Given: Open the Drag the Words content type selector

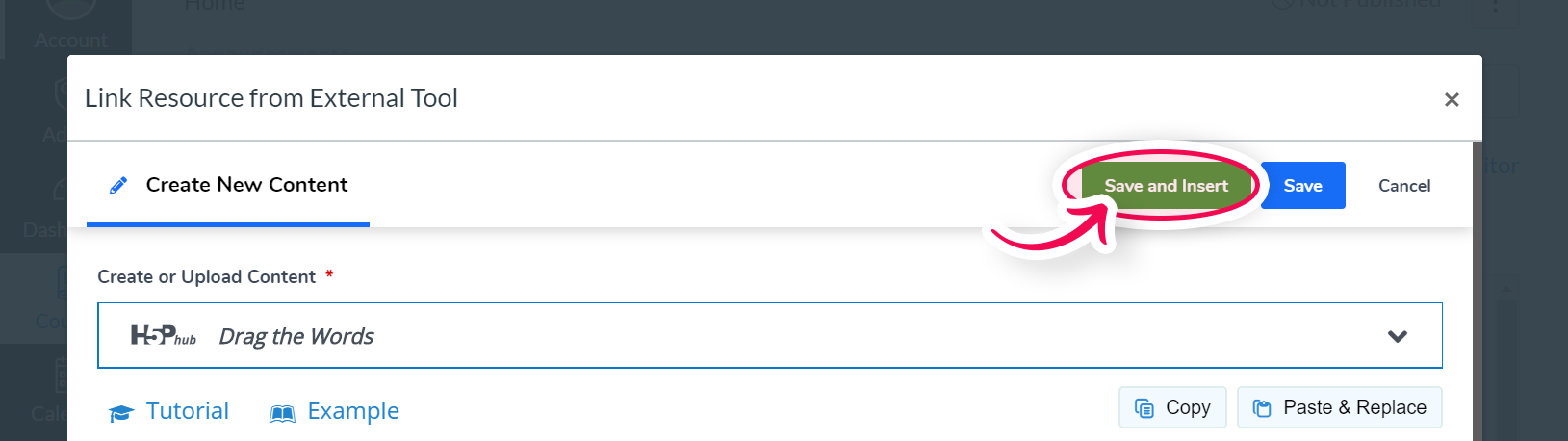Looking at the screenshot, I should 770,335.
